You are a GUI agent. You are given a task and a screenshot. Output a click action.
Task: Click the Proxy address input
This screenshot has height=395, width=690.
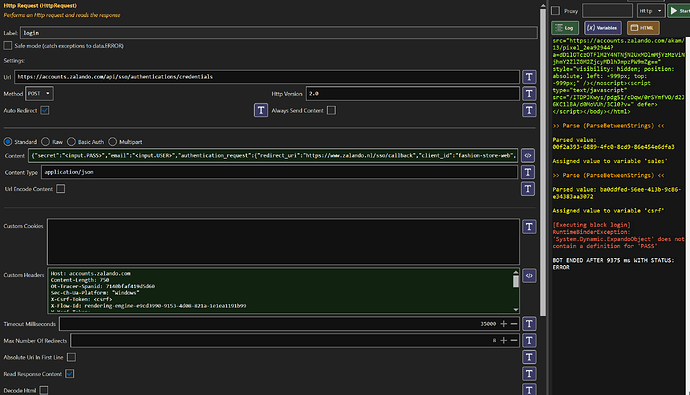coord(607,11)
